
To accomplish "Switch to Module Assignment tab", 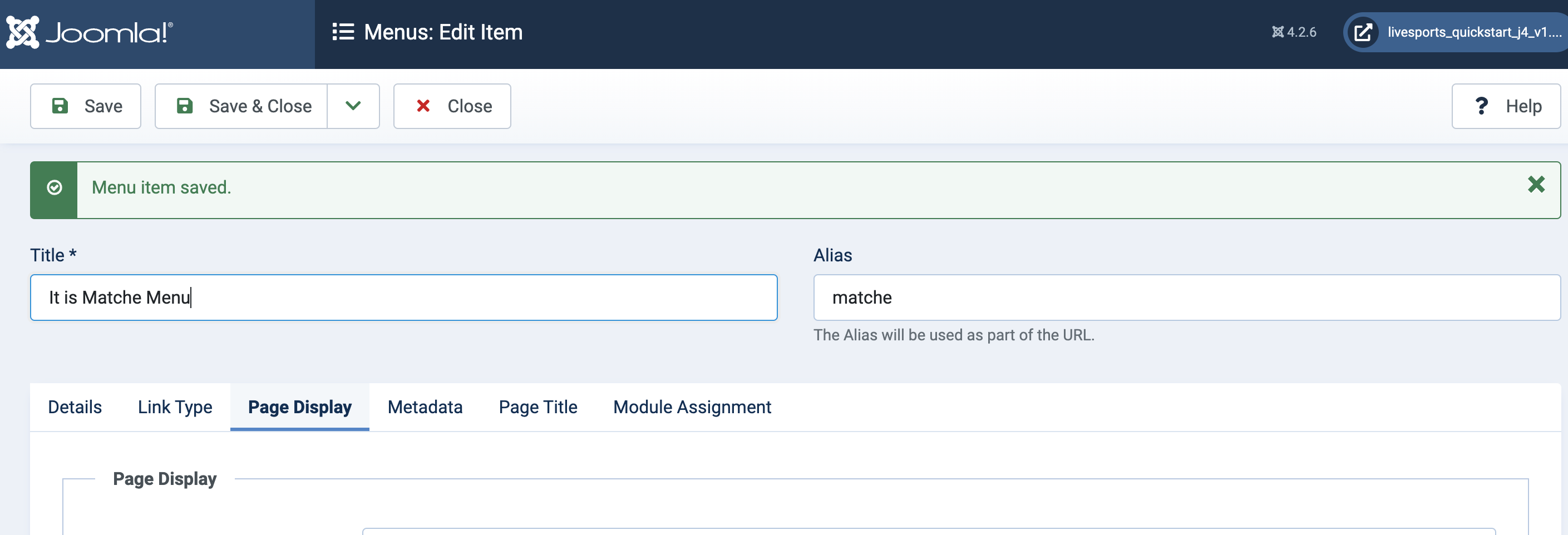I will point(692,407).
